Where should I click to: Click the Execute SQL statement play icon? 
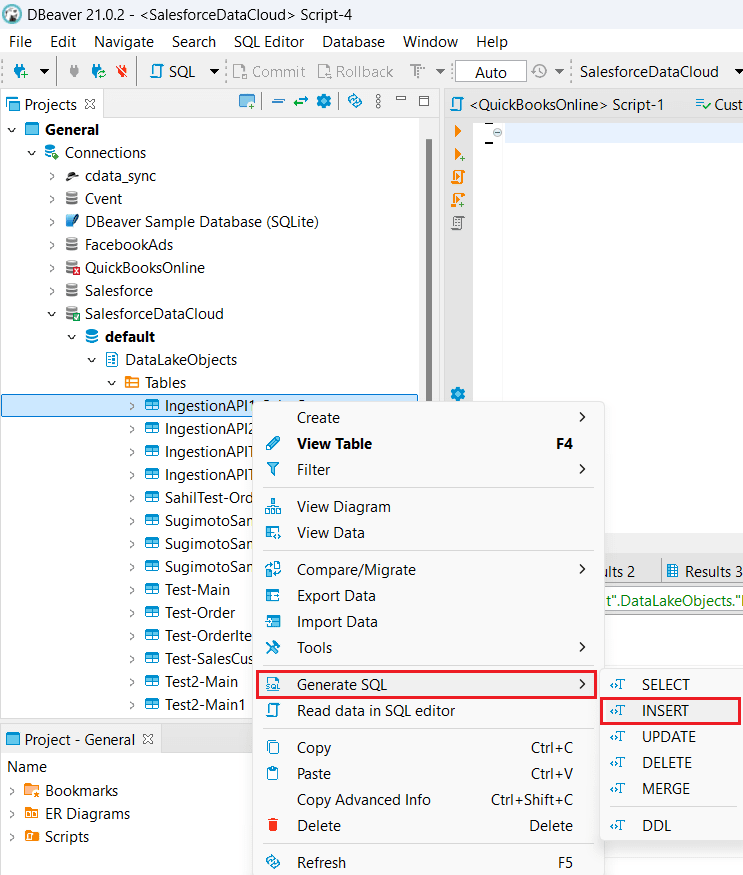tap(458, 131)
